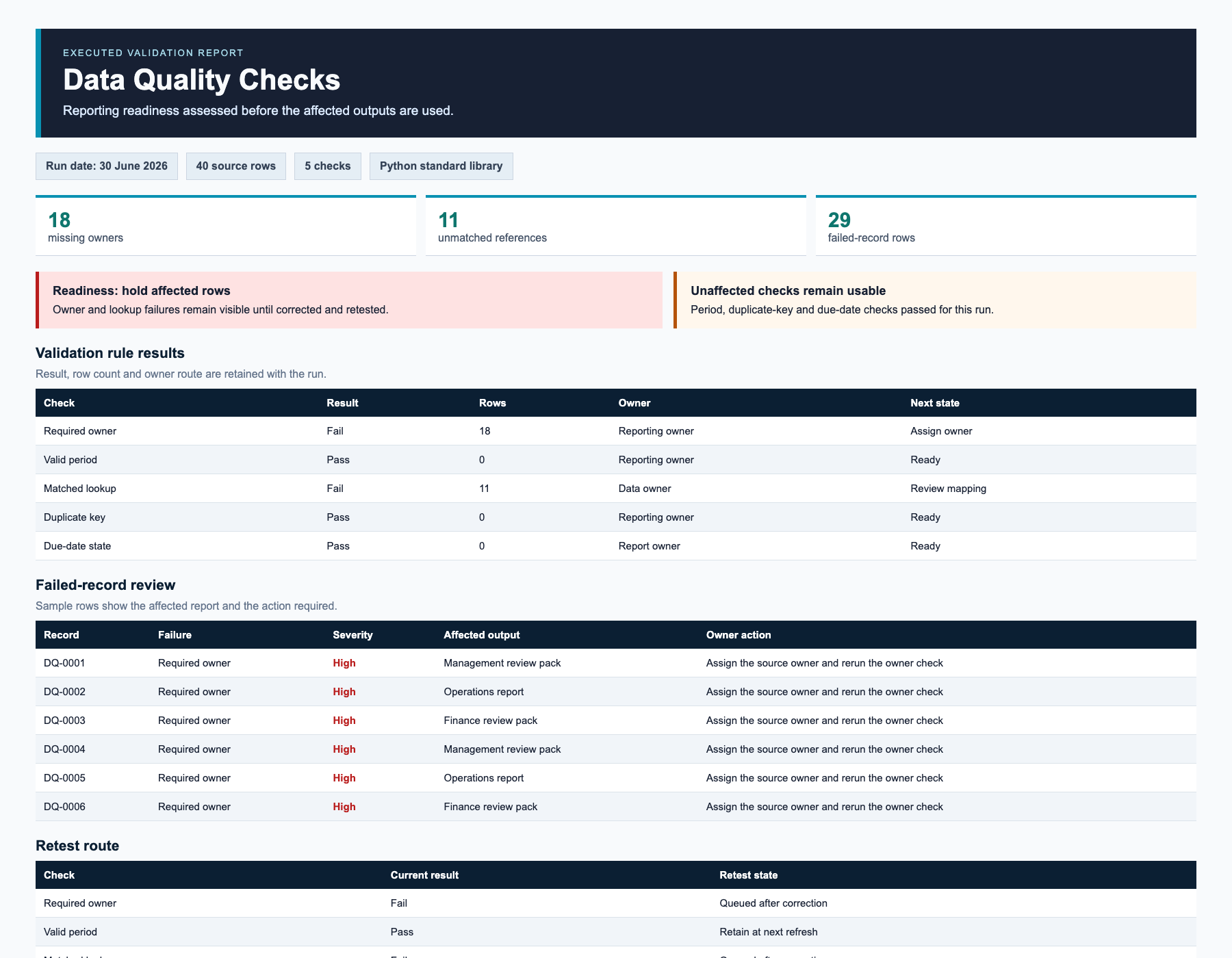Click the 5 checks chip
This screenshot has width=1232, height=958.
click(x=328, y=166)
